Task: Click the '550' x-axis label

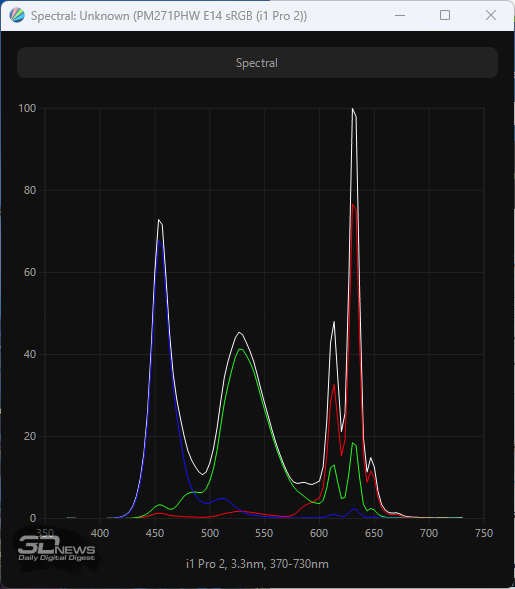Action: 264,533
